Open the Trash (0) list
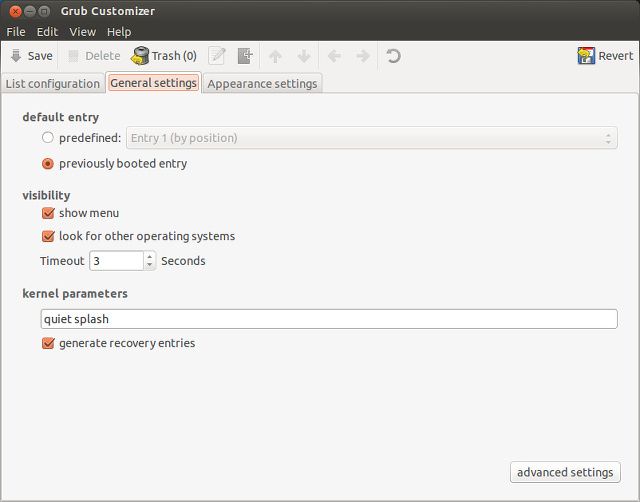The height and width of the screenshot is (502, 640). 164,56
